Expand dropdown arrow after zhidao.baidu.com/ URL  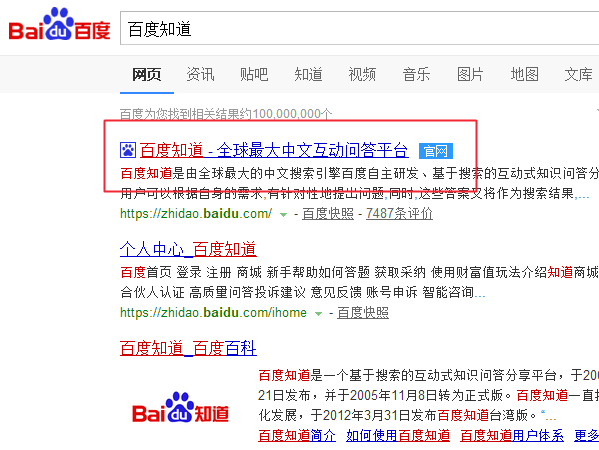click(x=283, y=214)
